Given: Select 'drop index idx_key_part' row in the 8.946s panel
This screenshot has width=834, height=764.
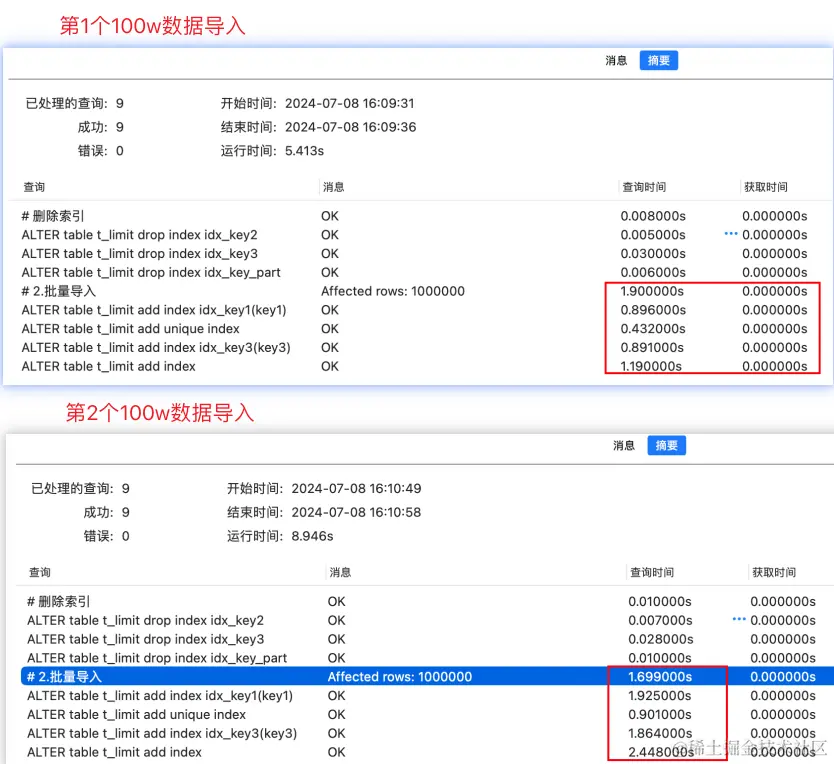Looking at the screenshot, I should 427,658.
